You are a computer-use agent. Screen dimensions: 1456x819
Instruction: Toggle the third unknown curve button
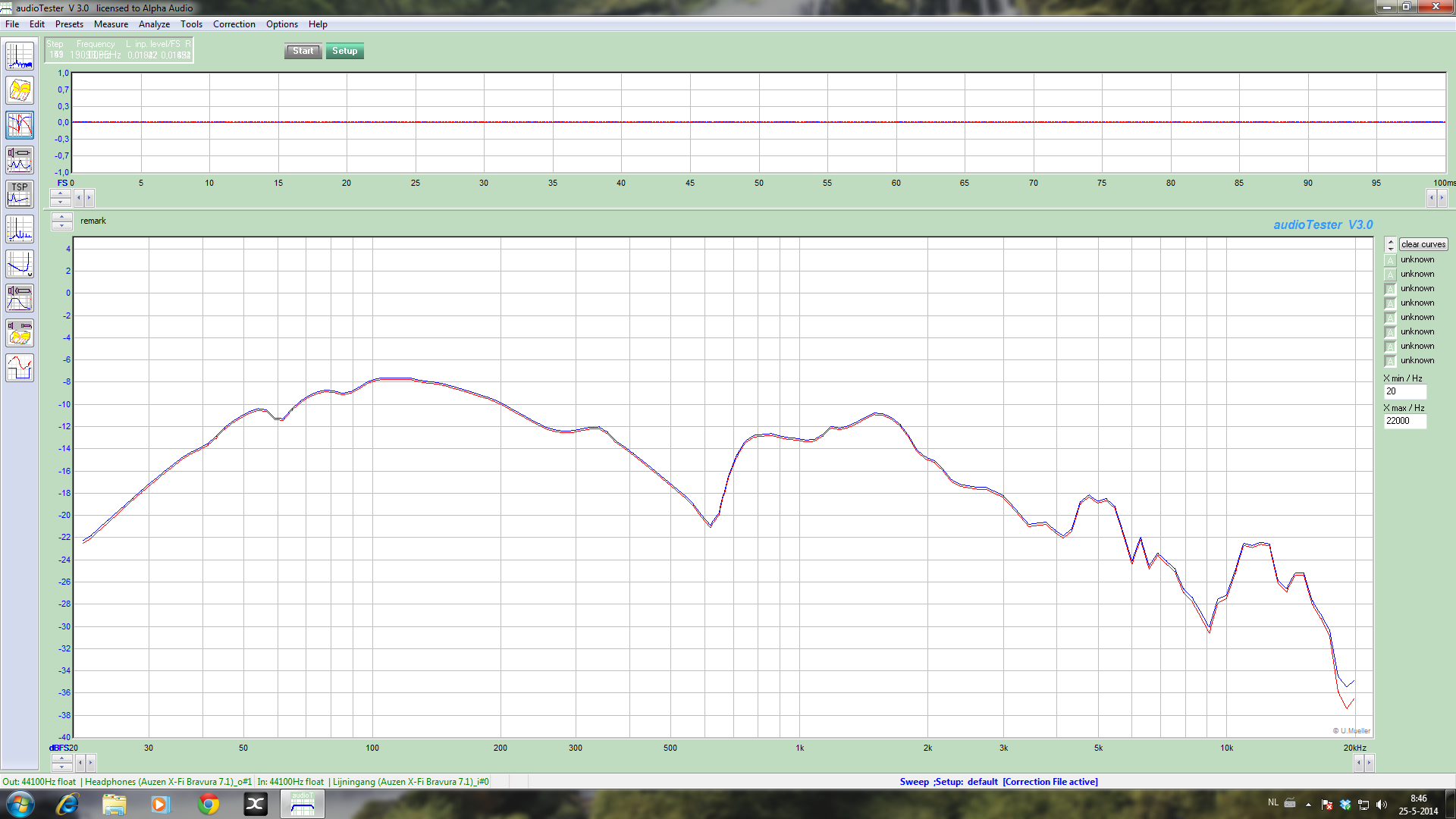tap(1390, 289)
